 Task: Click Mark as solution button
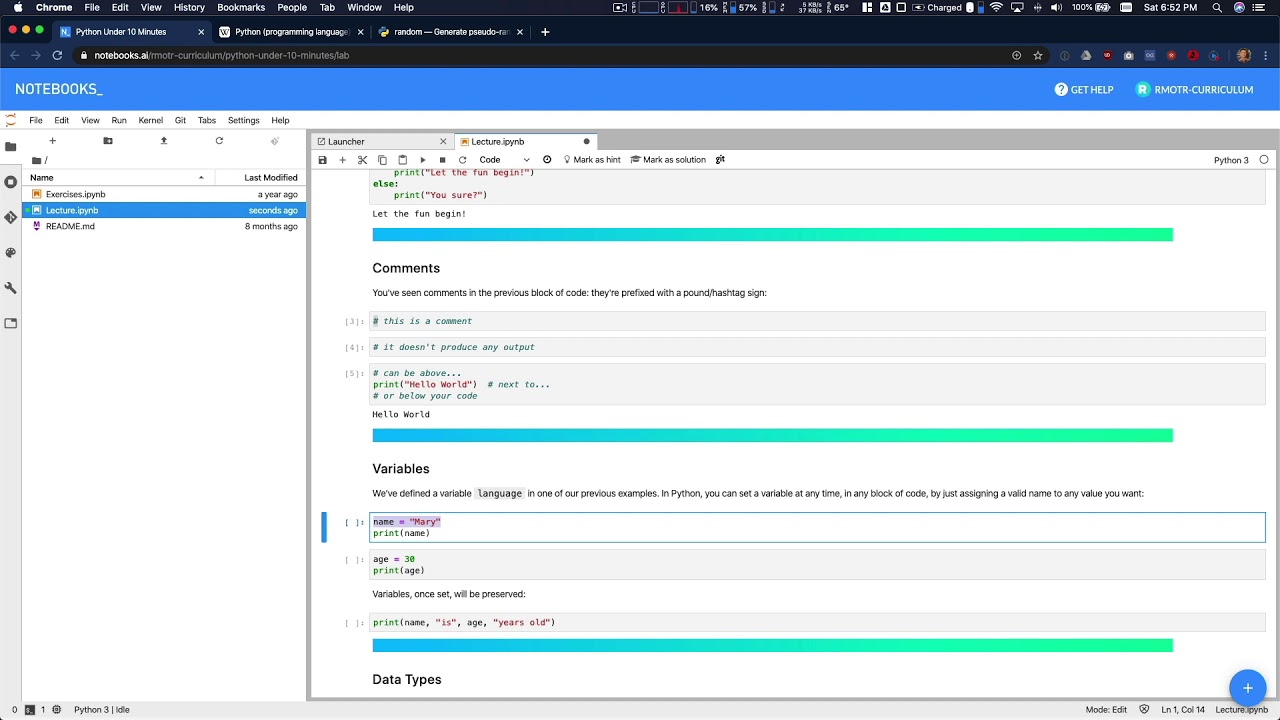pyautogui.click(x=667, y=160)
